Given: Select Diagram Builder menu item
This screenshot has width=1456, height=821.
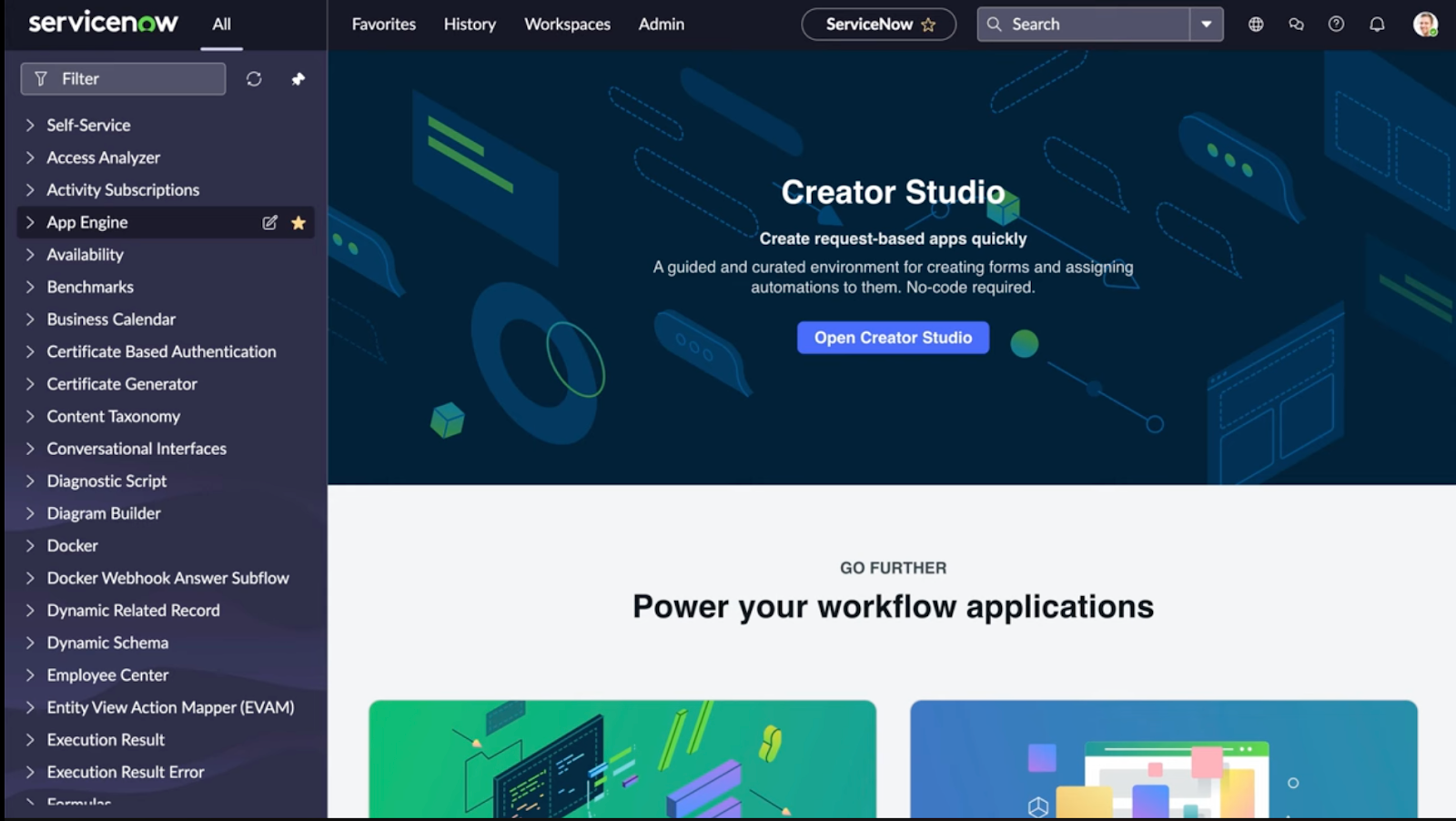Looking at the screenshot, I should [104, 513].
